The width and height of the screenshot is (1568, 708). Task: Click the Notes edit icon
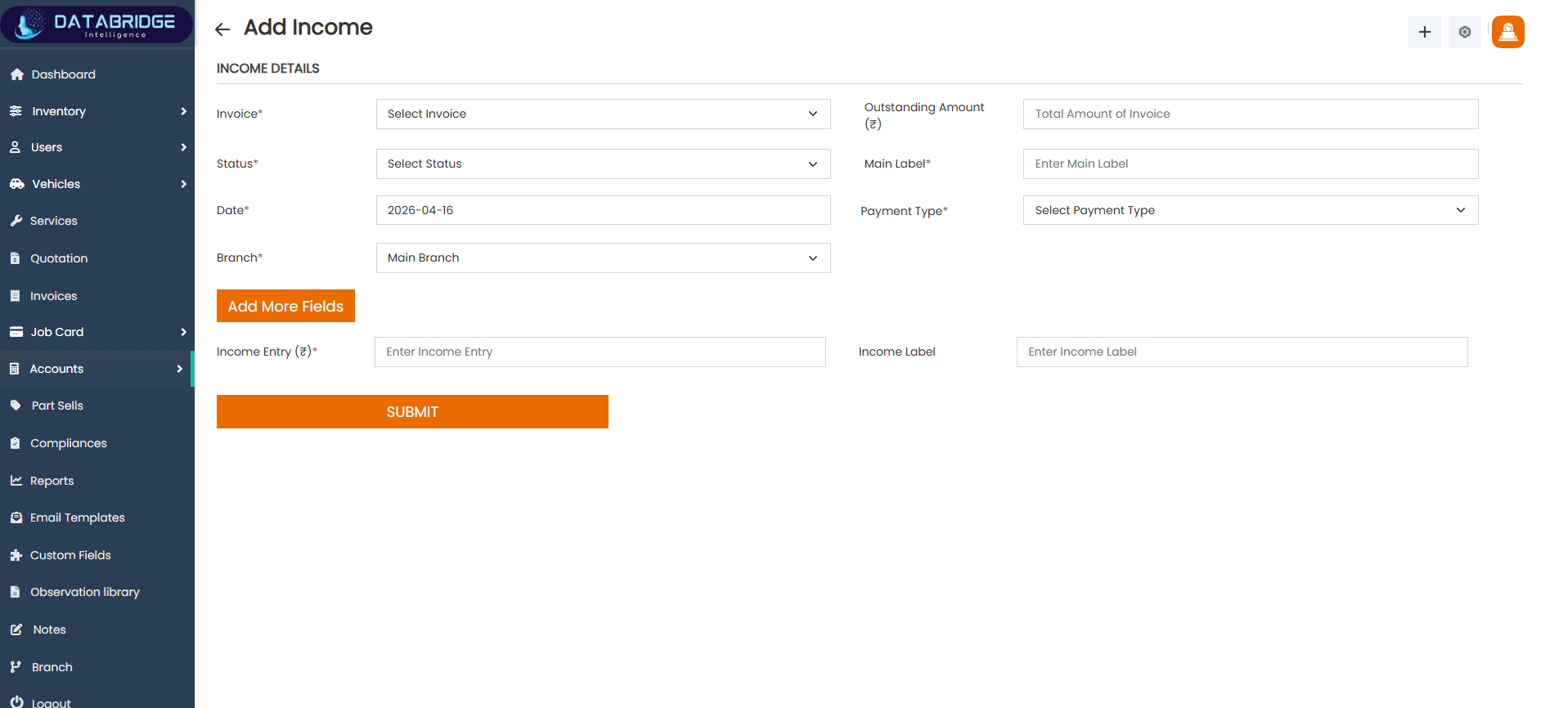point(16,630)
